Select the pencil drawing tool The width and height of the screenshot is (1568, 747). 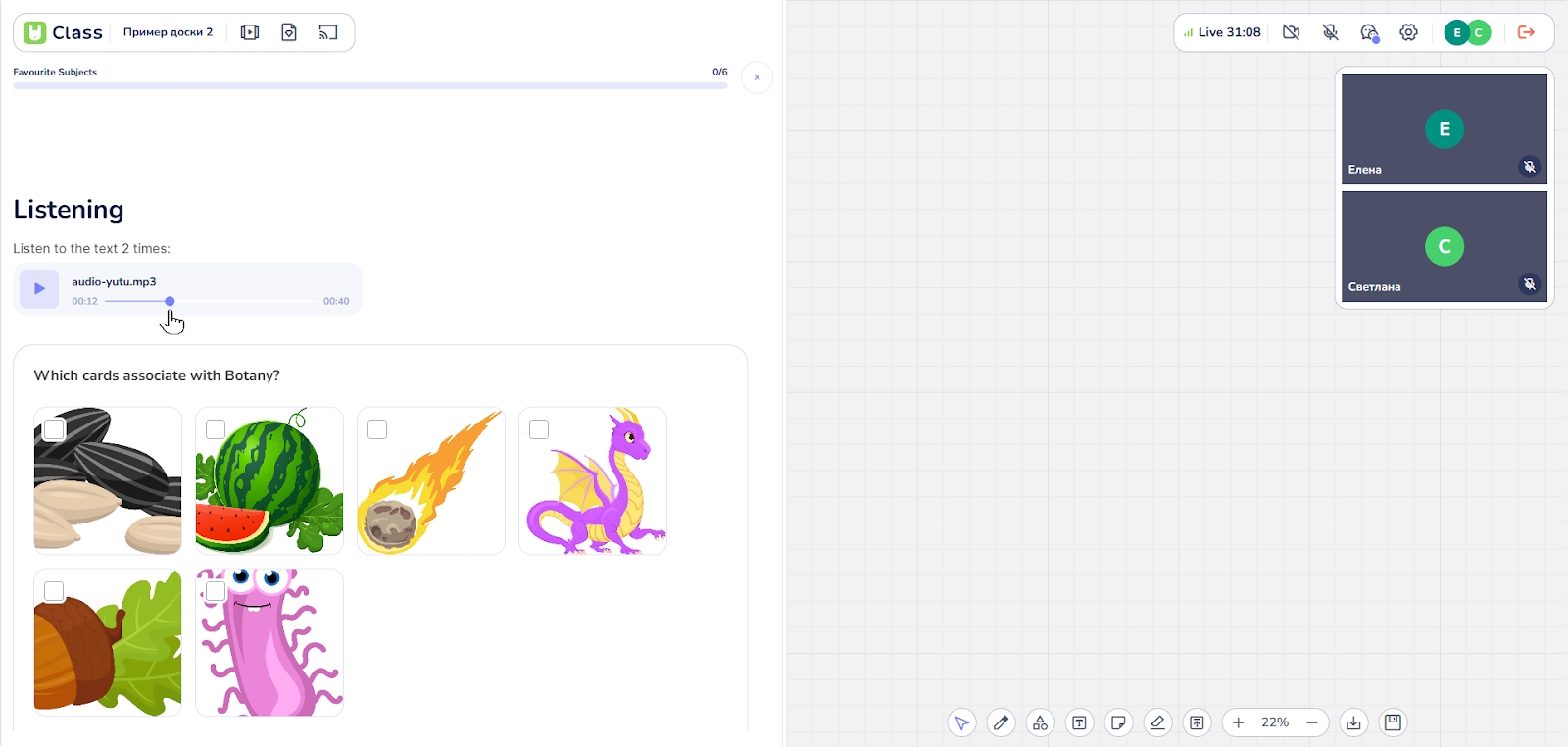click(x=1001, y=722)
